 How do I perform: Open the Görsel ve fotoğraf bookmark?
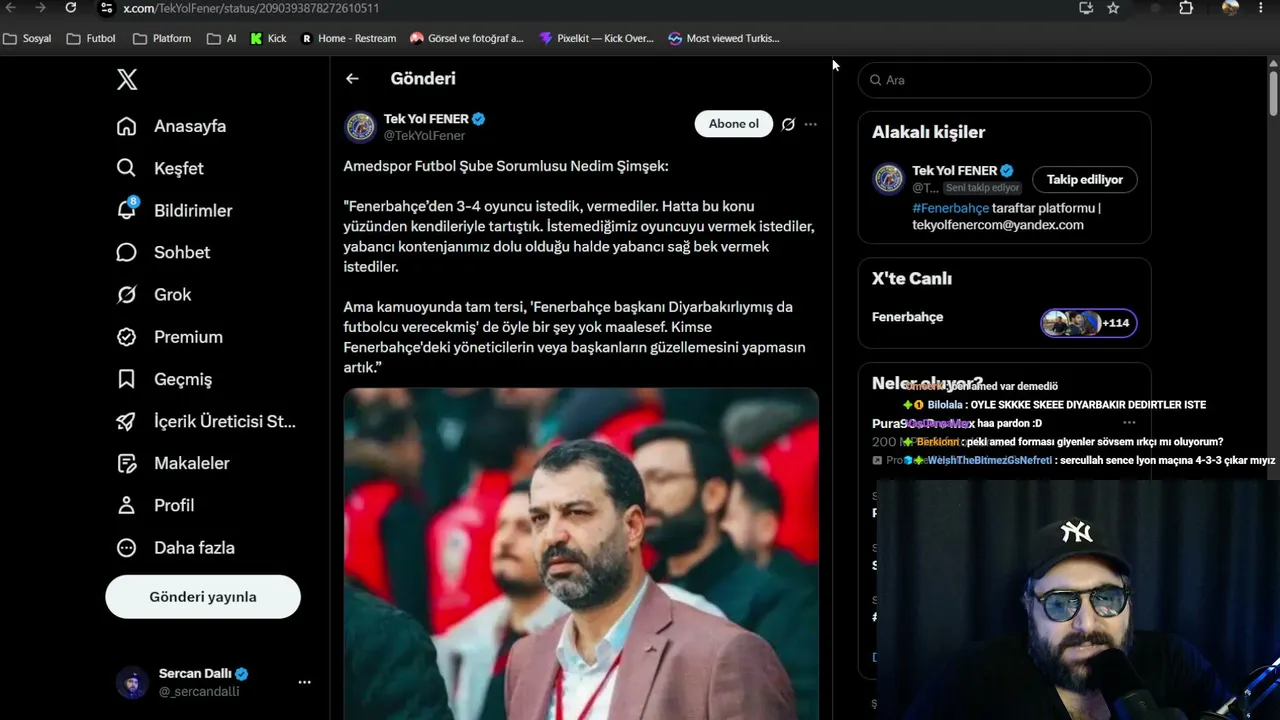[x=467, y=39]
